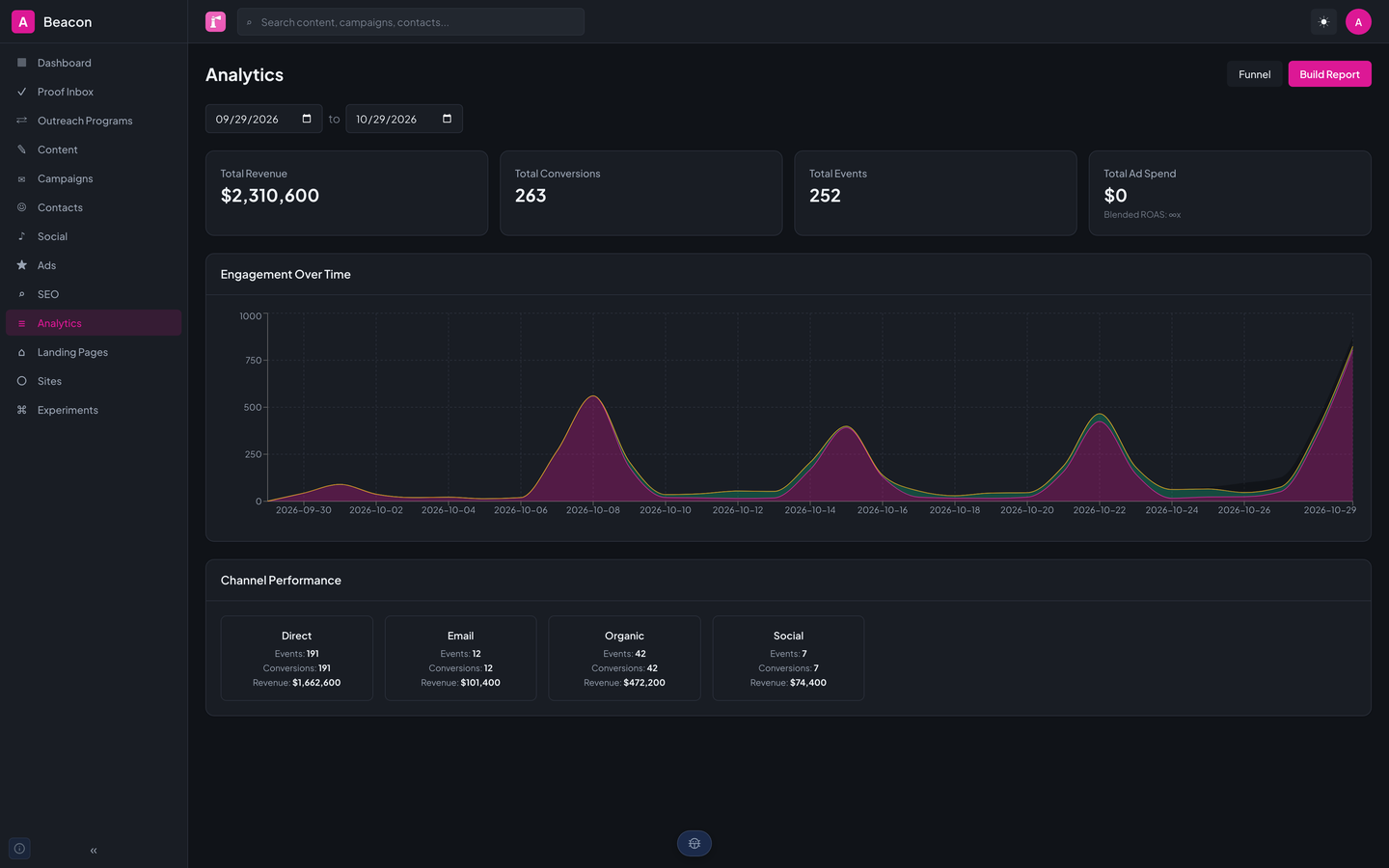Navigate to Landing Pages

[x=94, y=352]
